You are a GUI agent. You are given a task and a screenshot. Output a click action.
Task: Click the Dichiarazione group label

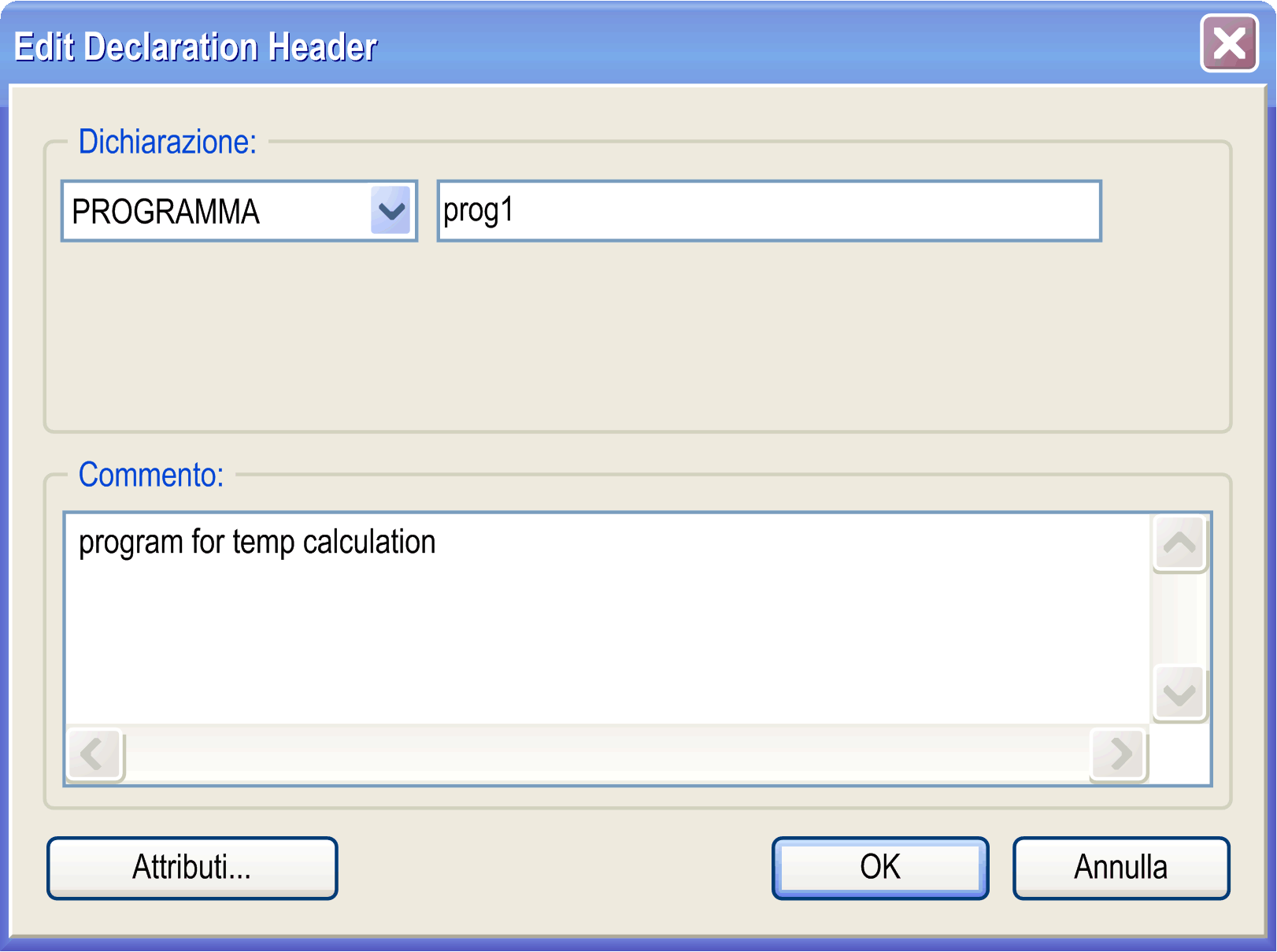[x=168, y=142]
